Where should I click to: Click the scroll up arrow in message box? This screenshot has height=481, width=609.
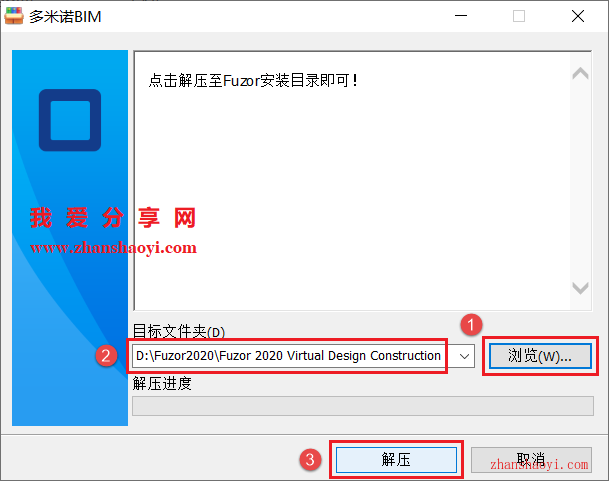[x=580, y=73]
